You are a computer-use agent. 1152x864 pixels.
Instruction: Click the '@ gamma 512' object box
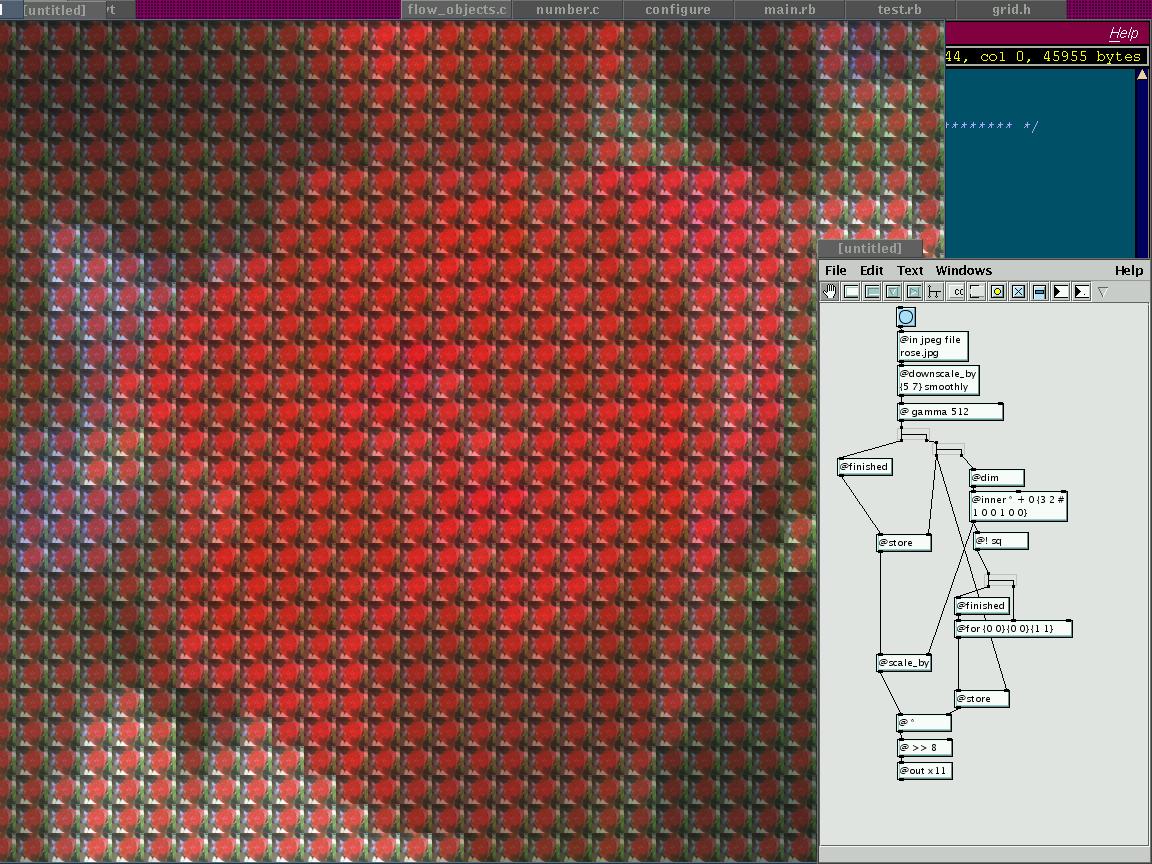click(949, 412)
